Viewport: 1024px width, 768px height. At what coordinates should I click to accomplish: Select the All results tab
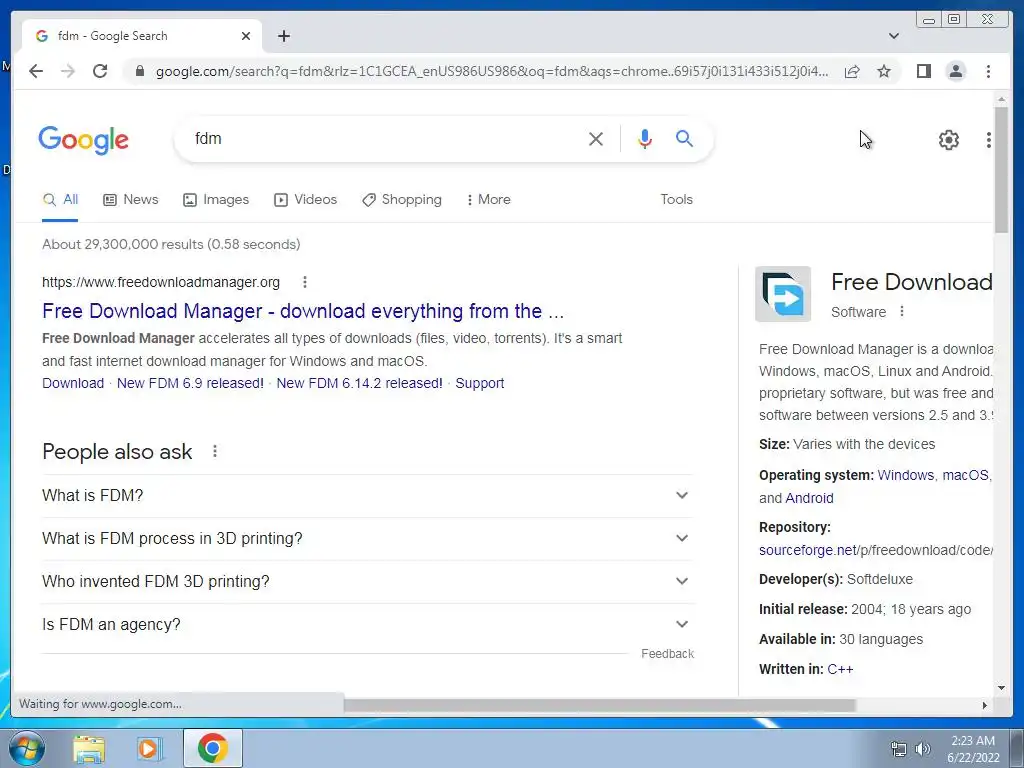click(x=60, y=200)
